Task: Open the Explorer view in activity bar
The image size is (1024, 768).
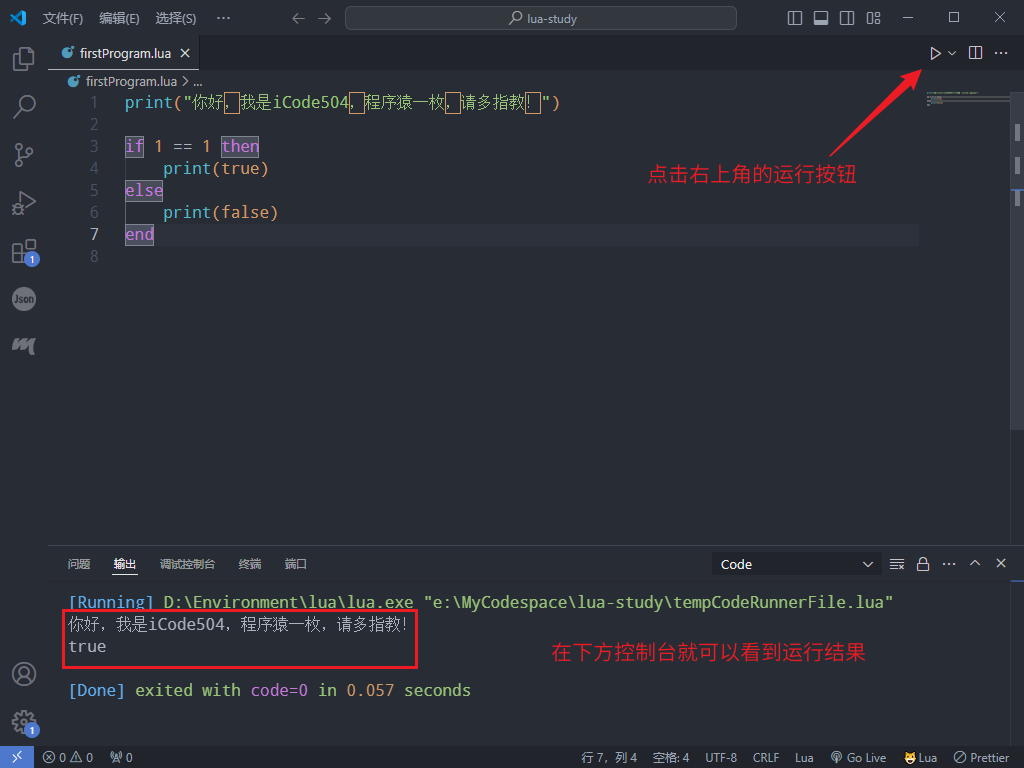Action: (x=24, y=60)
